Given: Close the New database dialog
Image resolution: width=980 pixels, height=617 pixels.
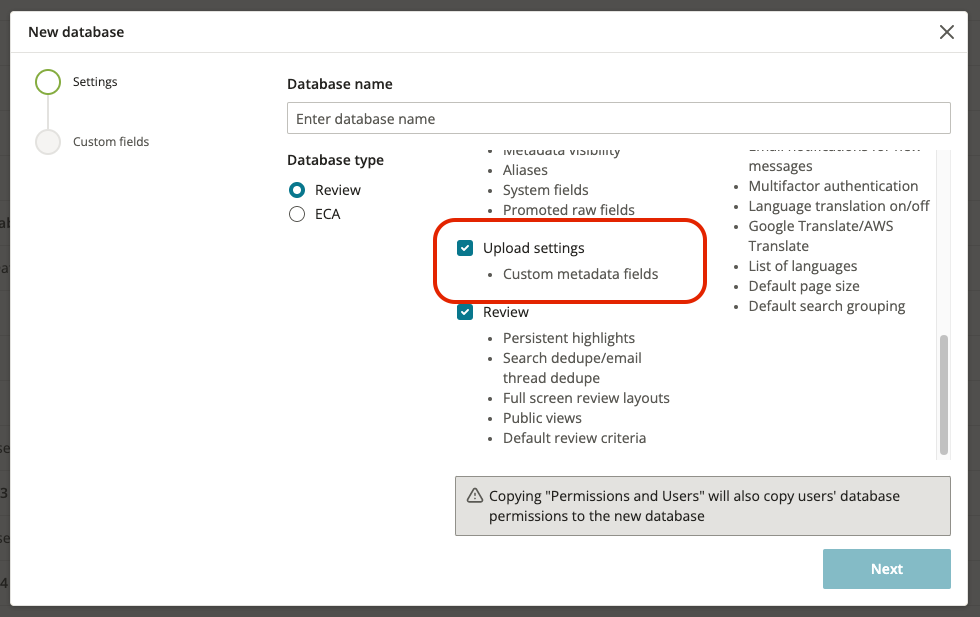Looking at the screenshot, I should point(946,32).
